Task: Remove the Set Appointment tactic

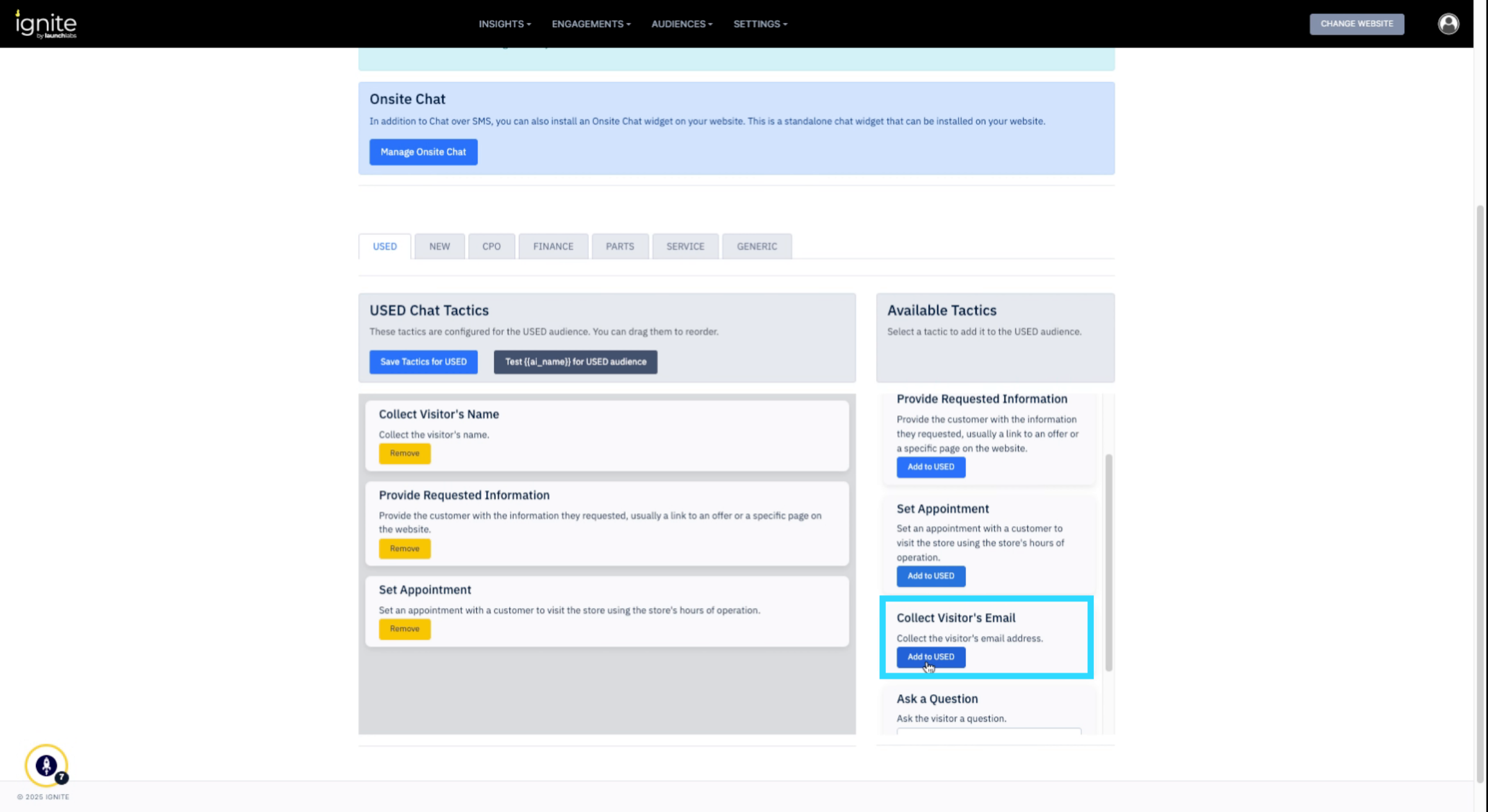Action: (x=404, y=629)
